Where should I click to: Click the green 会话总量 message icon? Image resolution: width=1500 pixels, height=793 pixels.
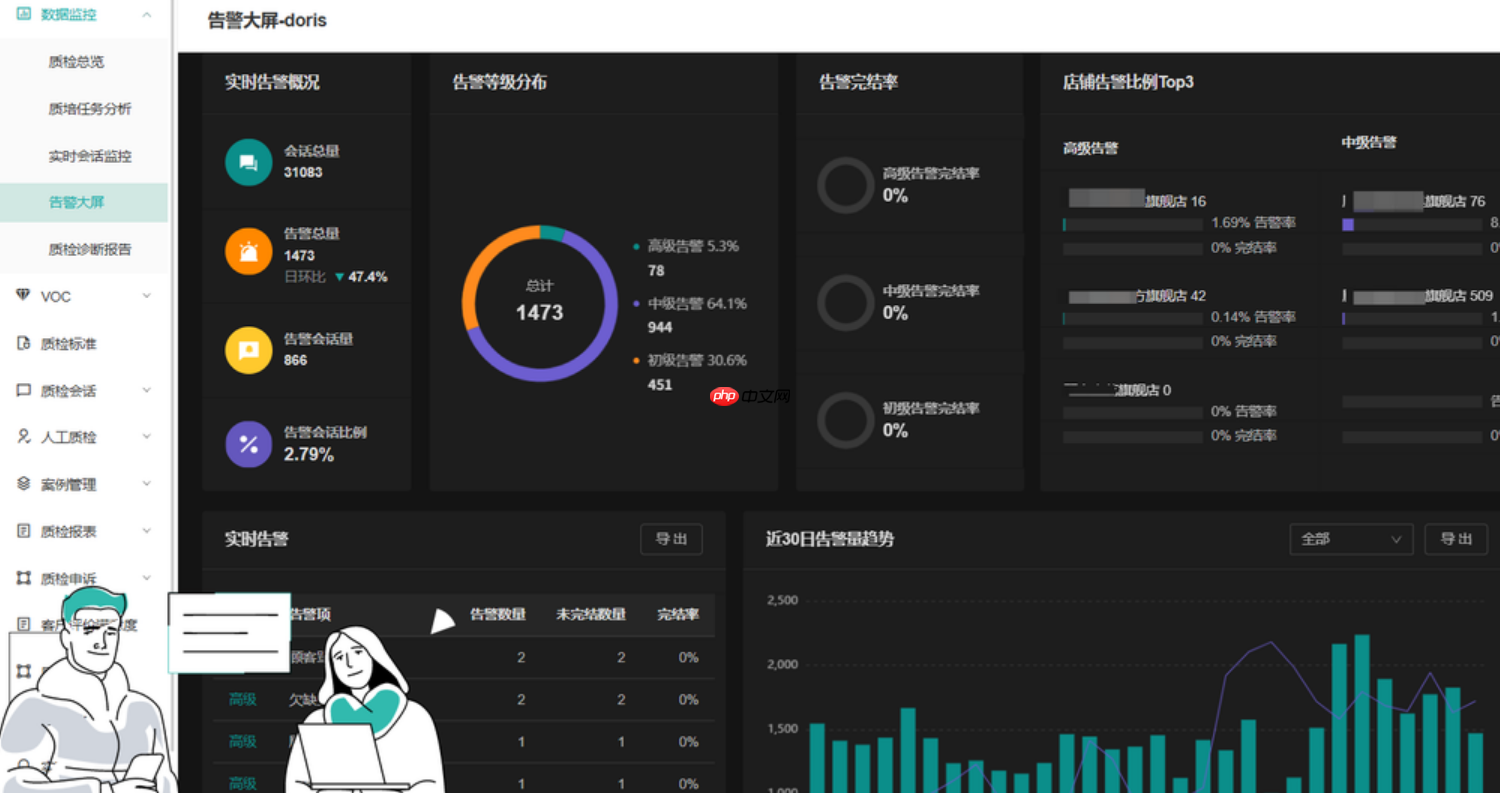pos(248,161)
